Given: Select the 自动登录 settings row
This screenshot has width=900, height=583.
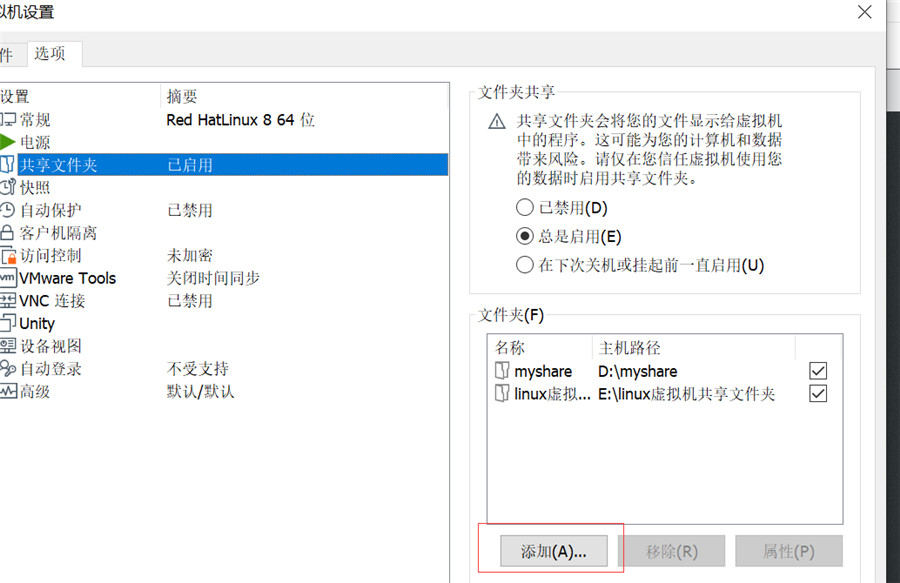Looking at the screenshot, I should 224,368.
